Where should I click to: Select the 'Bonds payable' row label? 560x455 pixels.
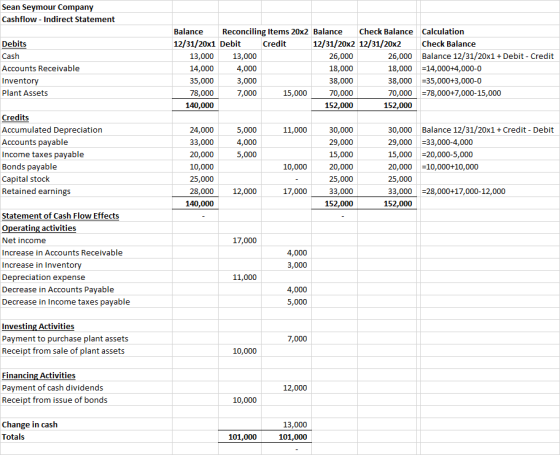click(29, 167)
